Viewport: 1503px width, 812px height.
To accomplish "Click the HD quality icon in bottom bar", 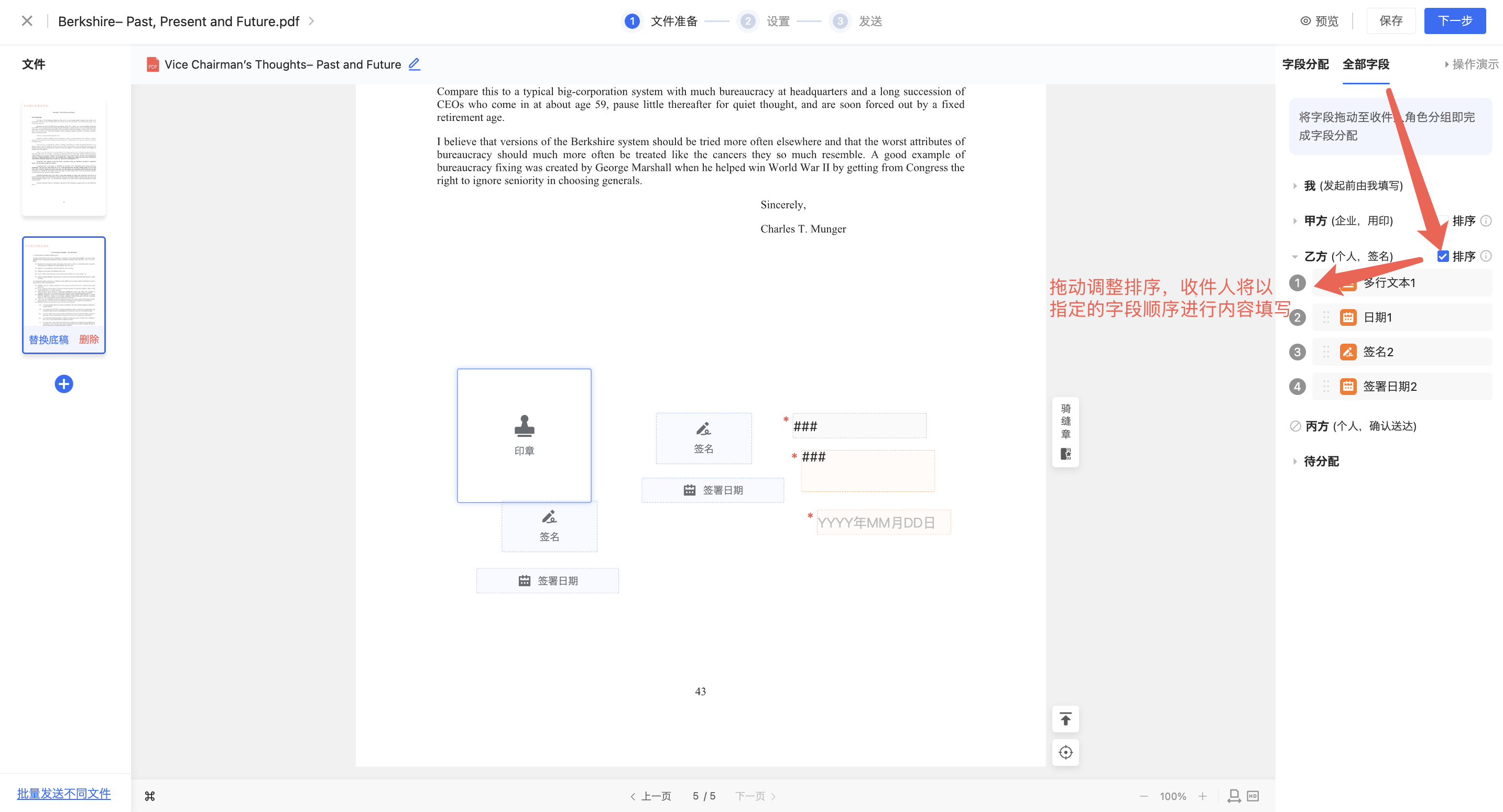I will click(1252, 796).
